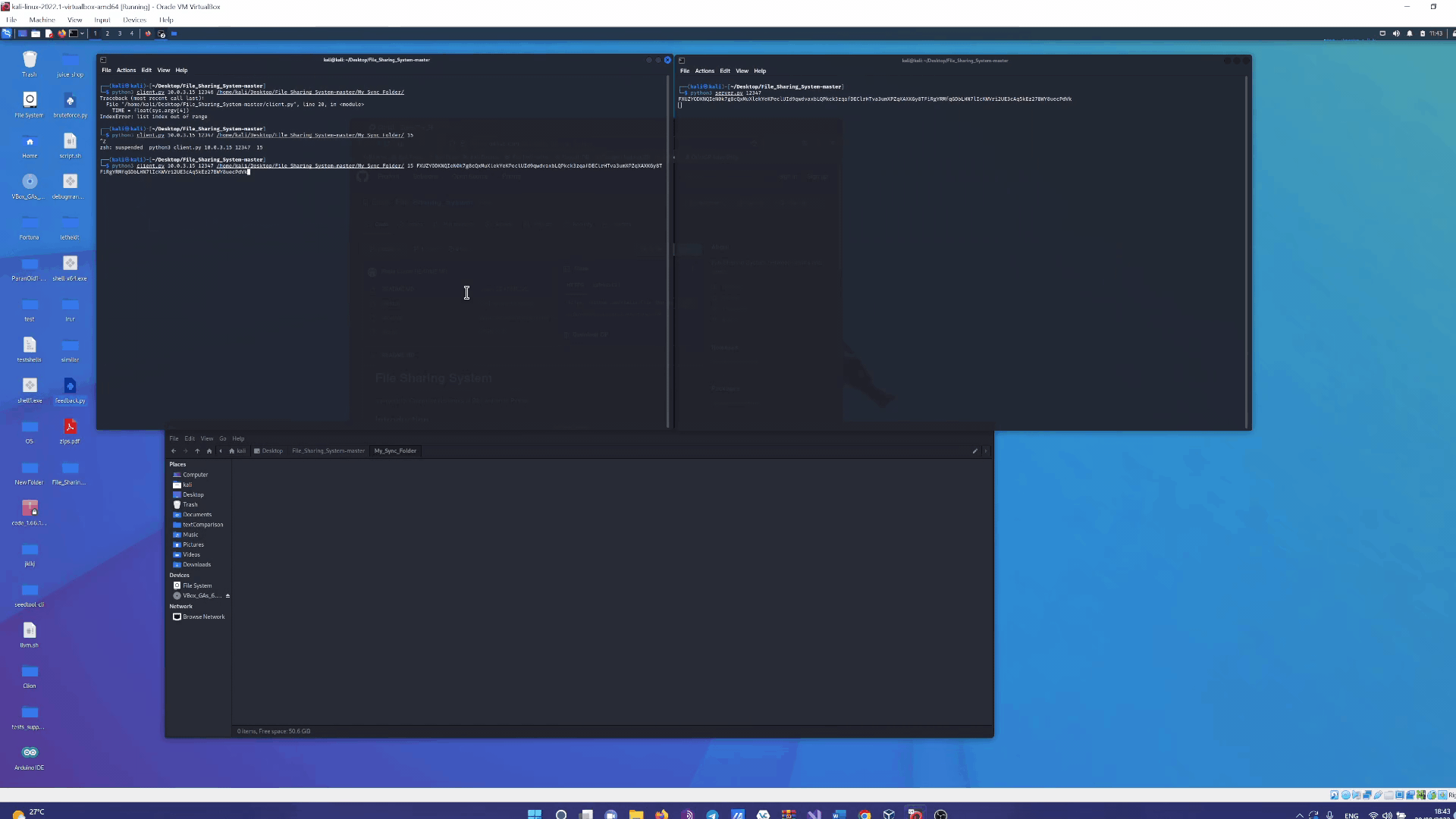
Task: Launch Firefox from the bottom taskbar
Action: pos(661,814)
